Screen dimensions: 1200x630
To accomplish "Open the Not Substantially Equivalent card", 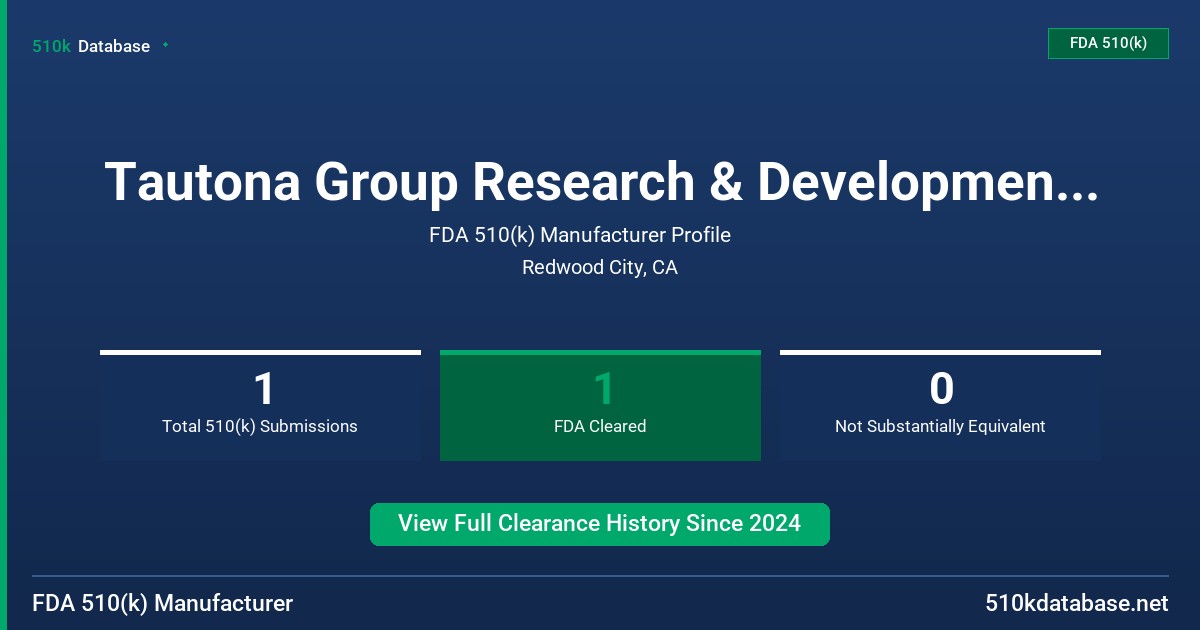I will click(x=940, y=405).
